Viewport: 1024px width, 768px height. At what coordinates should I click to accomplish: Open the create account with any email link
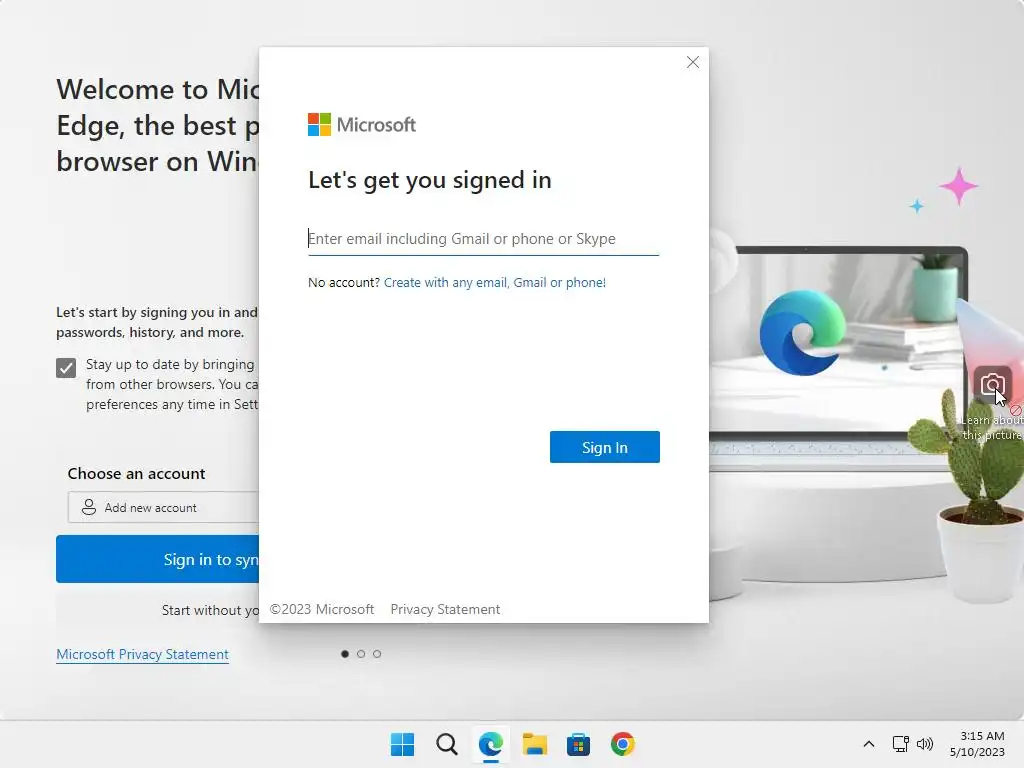[494, 282]
